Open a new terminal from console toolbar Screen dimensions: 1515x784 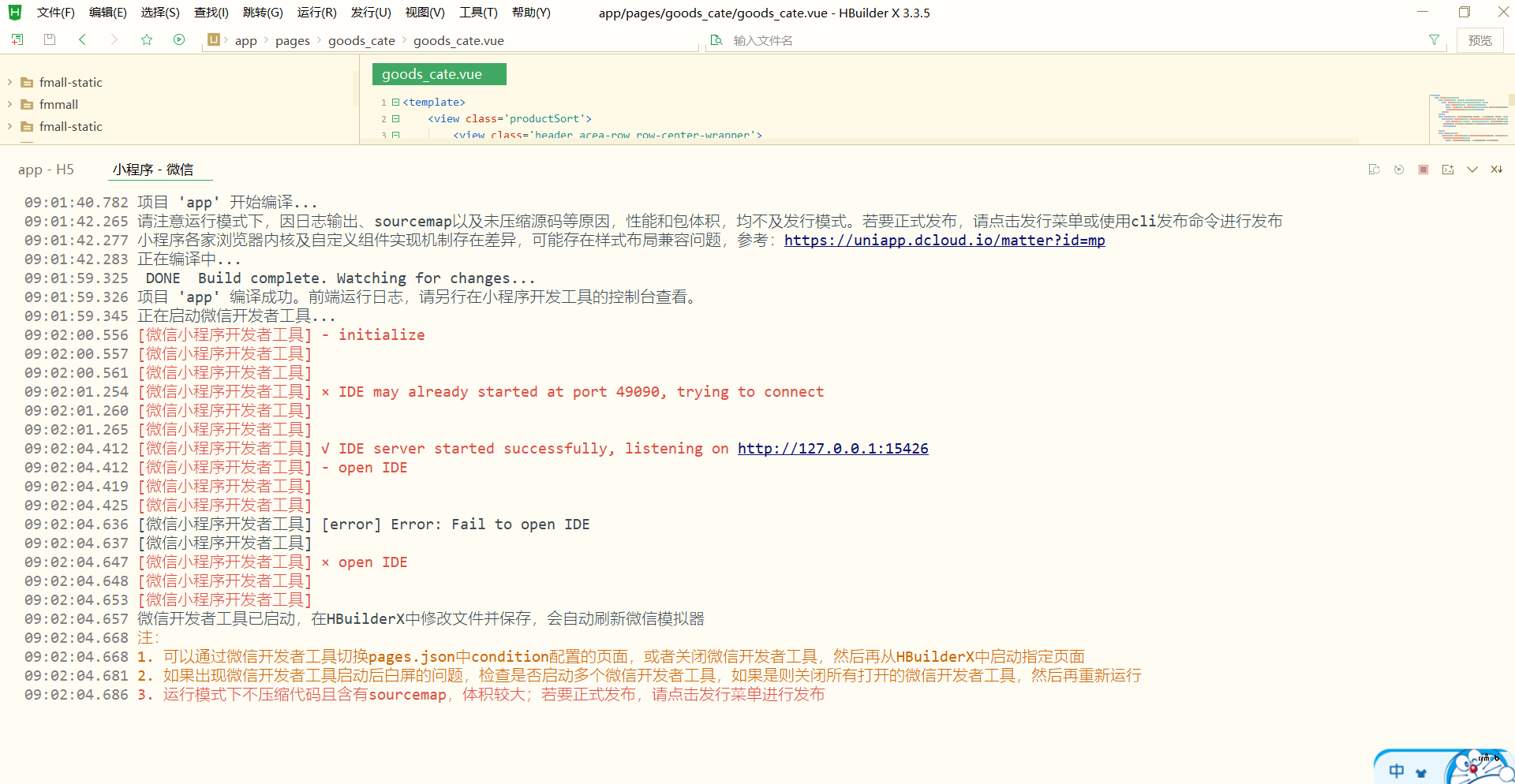click(1448, 170)
